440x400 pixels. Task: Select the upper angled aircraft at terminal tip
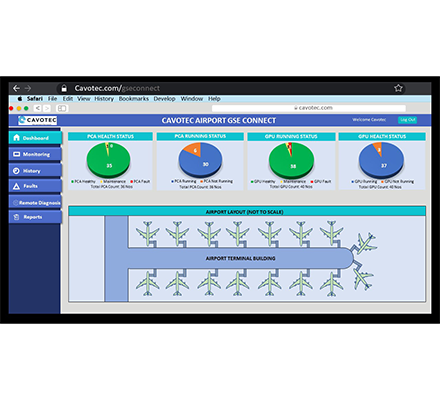[x=366, y=243]
